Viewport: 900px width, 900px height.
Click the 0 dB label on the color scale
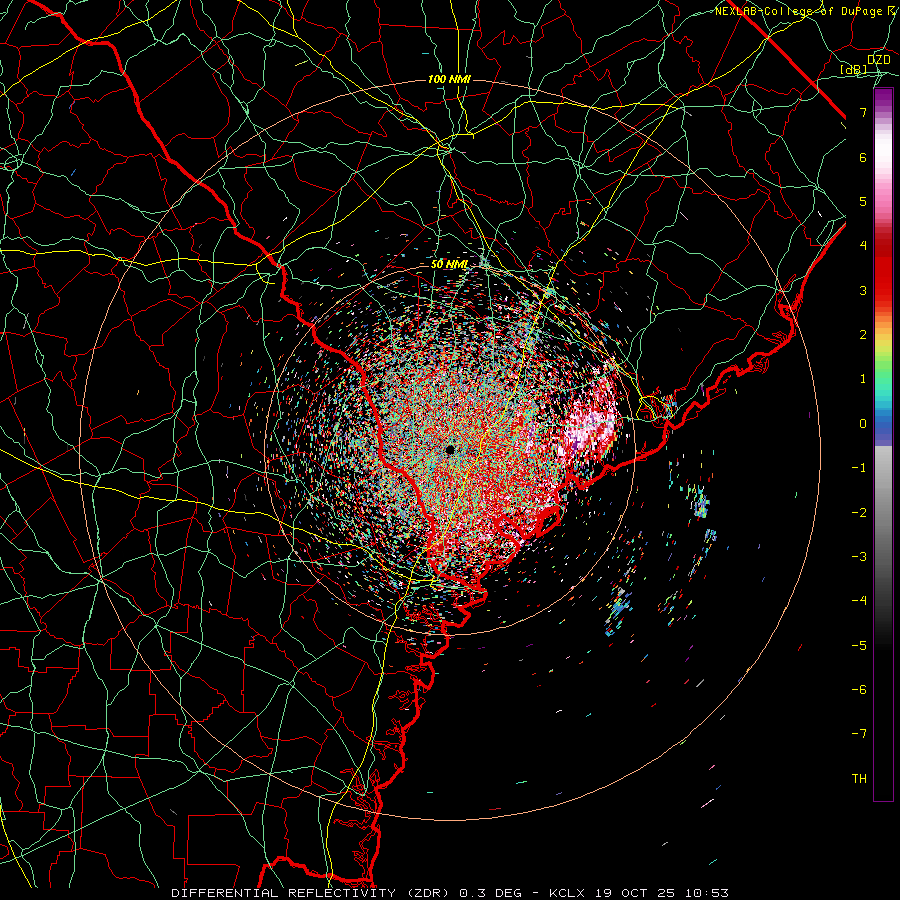click(863, 424)
